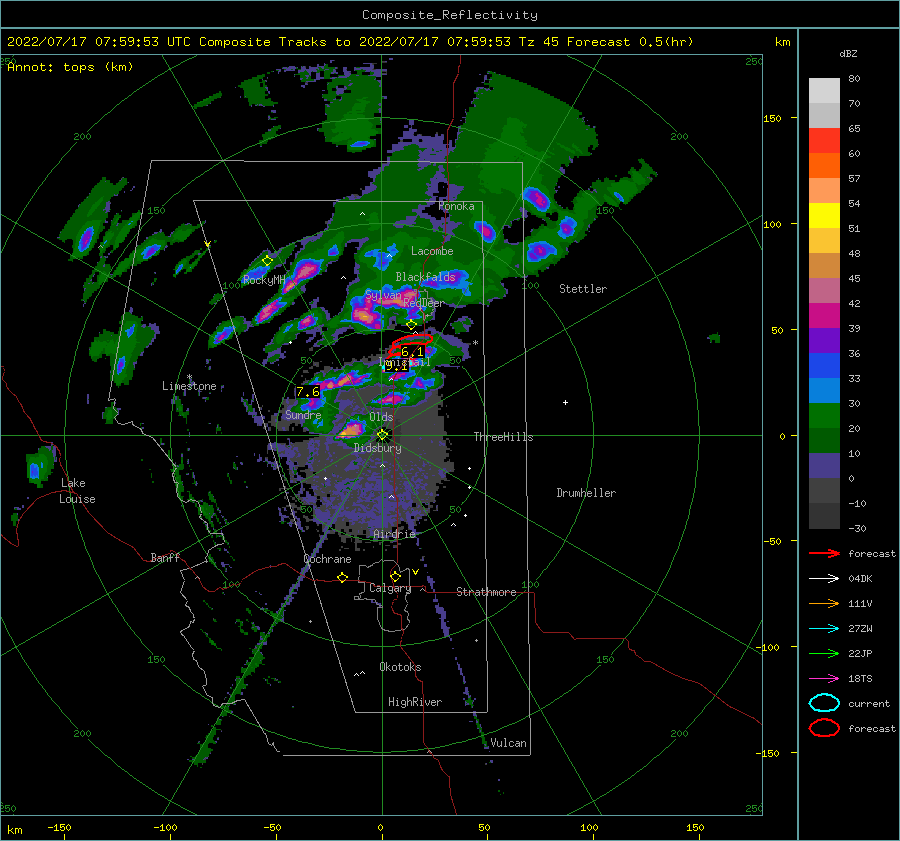
Task: Click the red forecast ellipse legend icon
Action: [824, 728]
